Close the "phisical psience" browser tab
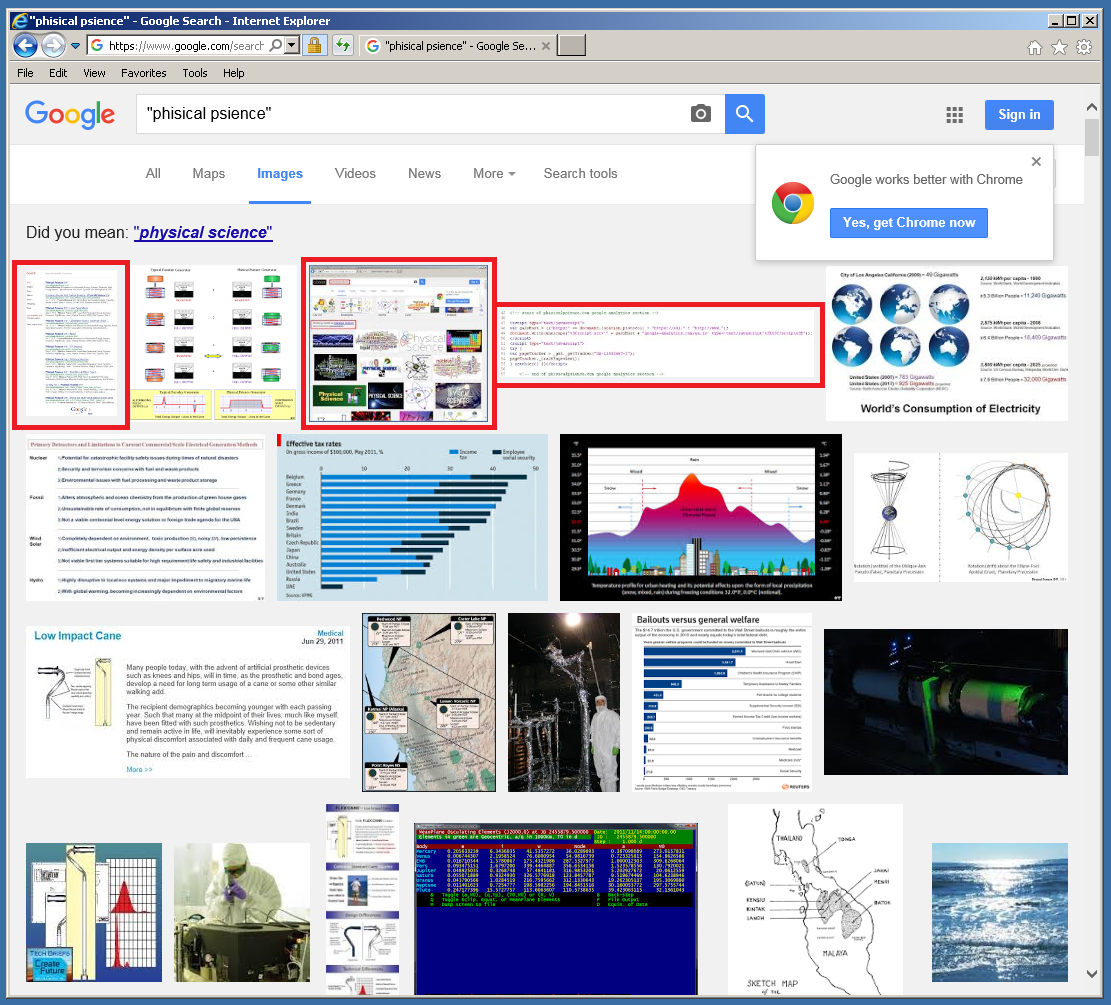1111x1005 pixels. tap(546, 46)
